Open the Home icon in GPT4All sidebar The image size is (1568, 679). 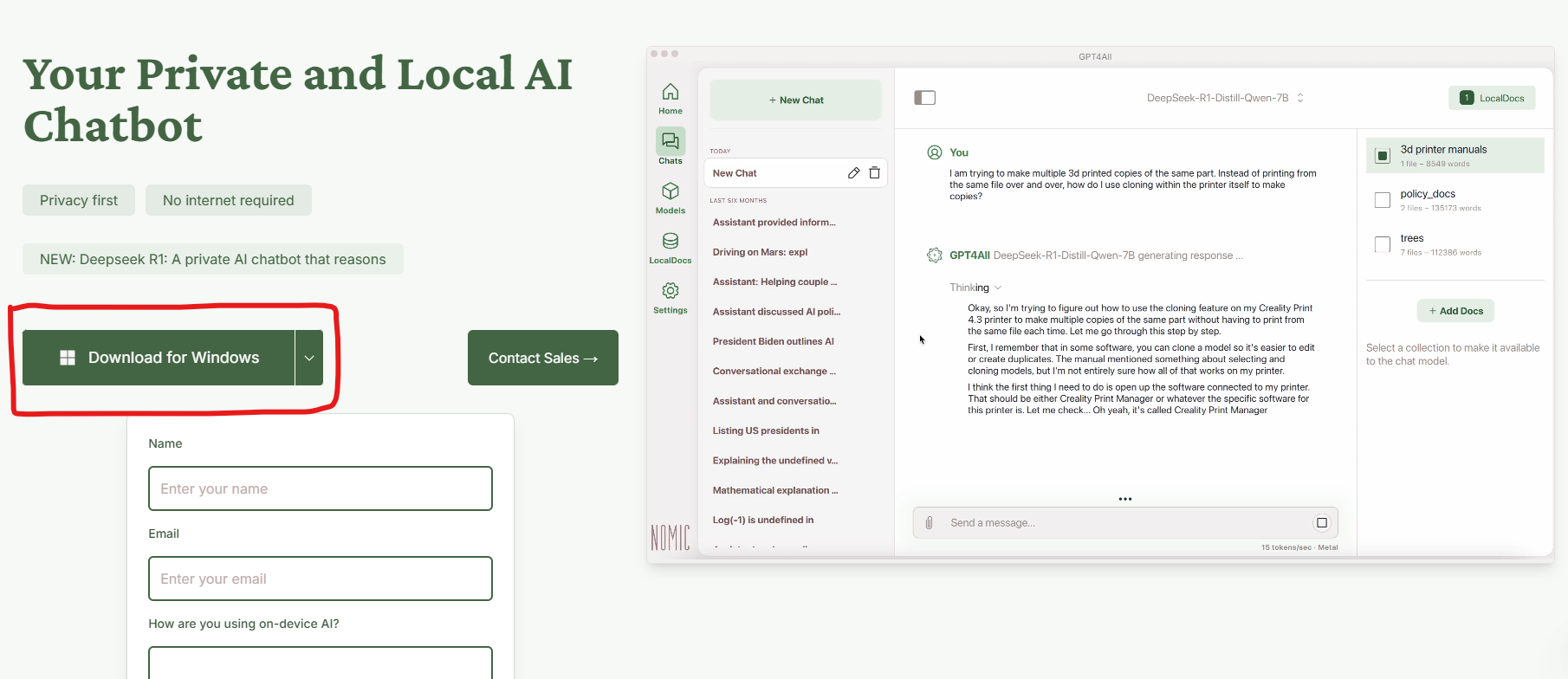point(671,92)
